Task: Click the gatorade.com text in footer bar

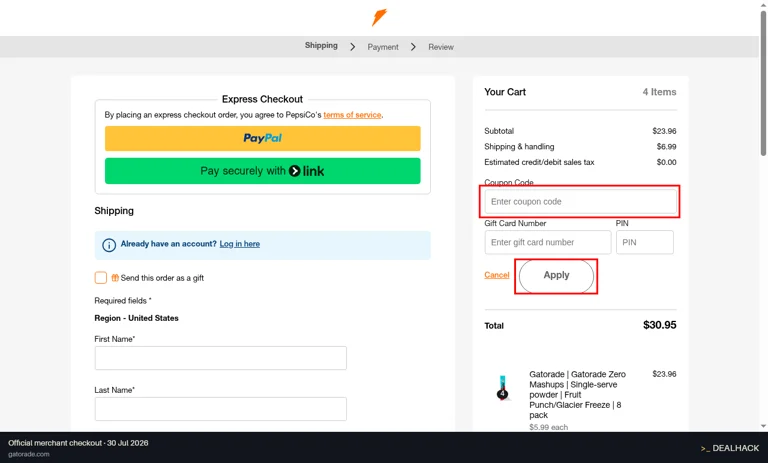Action: click(29, 454)
